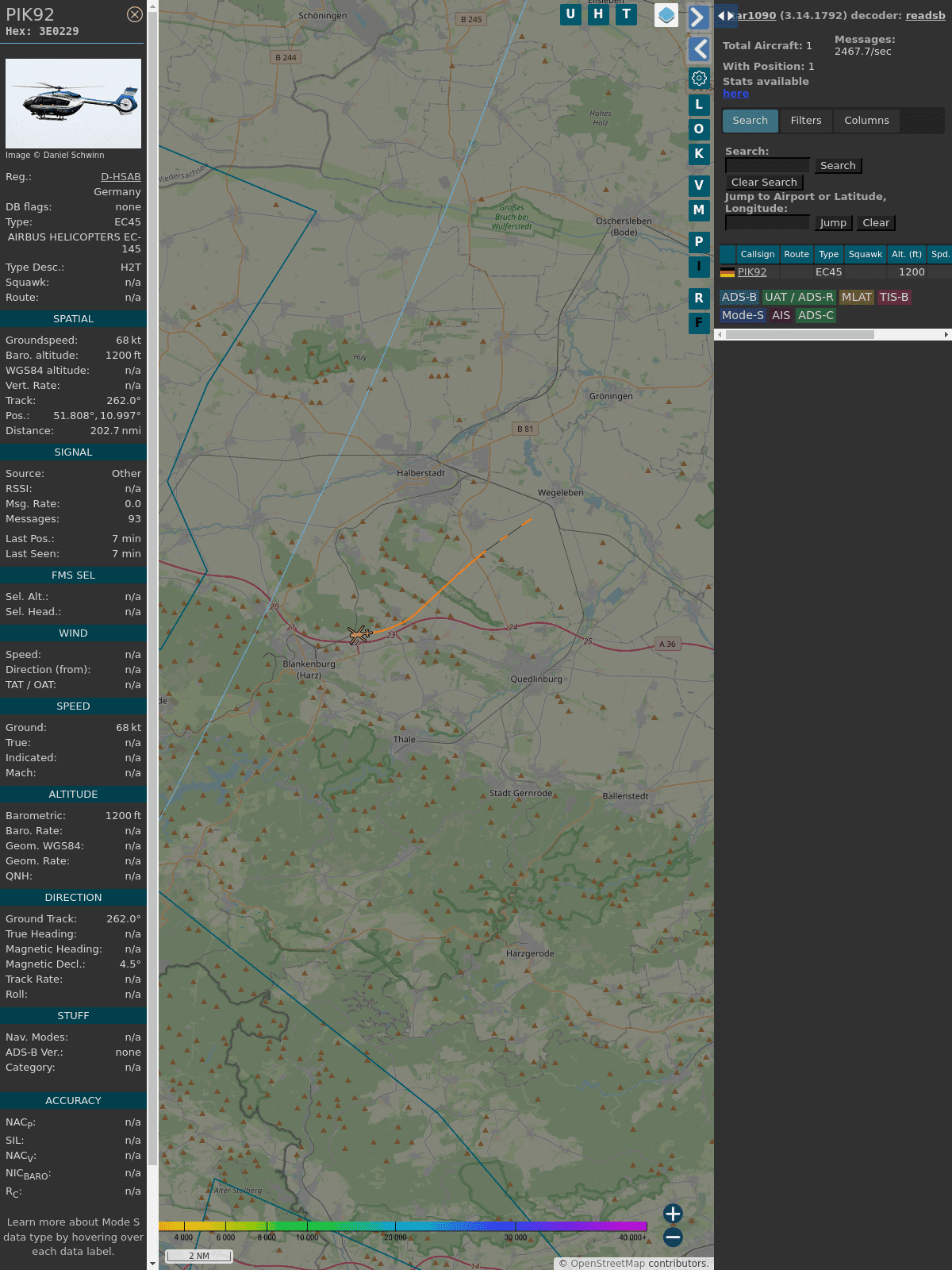Click the R map button
Viewport: 952px width, 1270px height.
[699, 298]
